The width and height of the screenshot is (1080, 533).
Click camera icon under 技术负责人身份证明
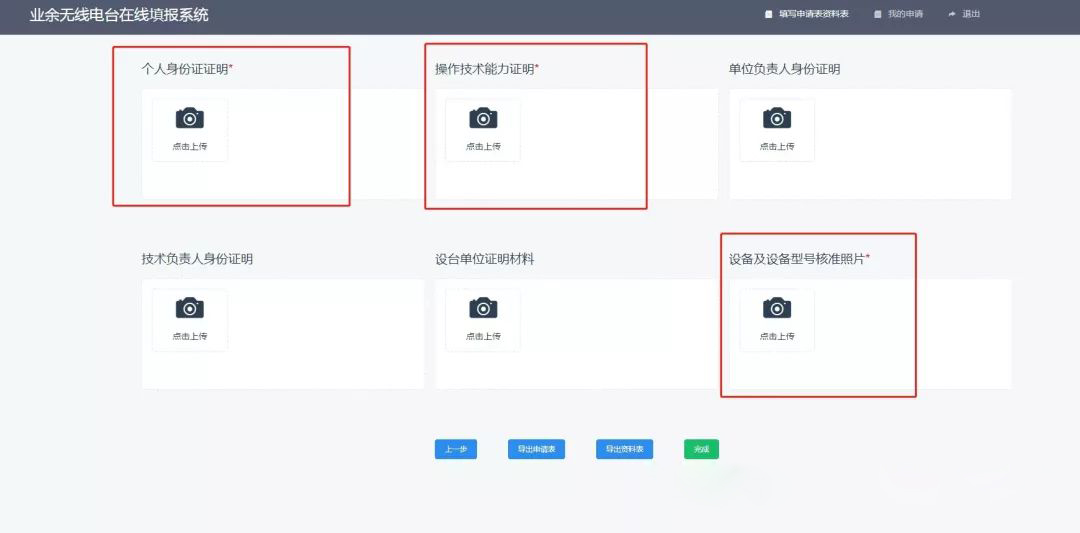(x=189, y=308)
